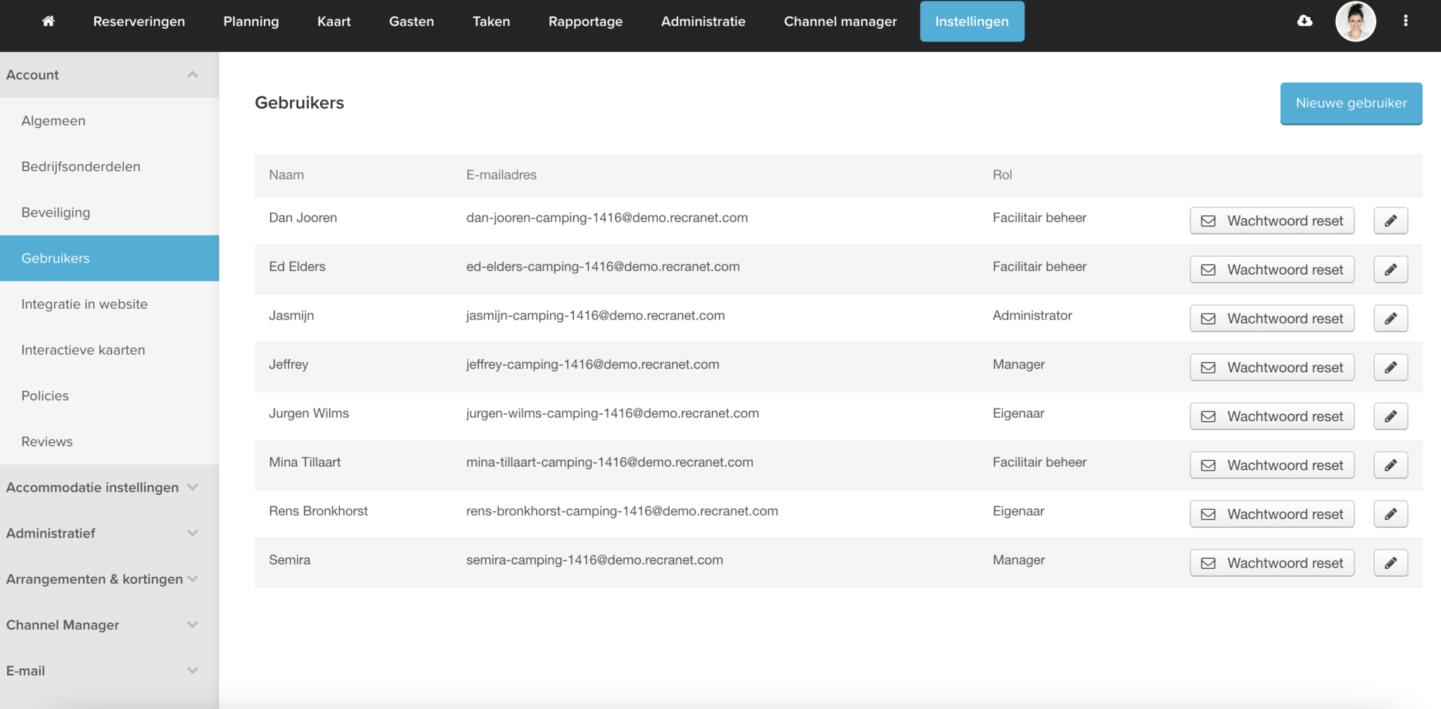Edit Jurgen Wilms using pencil icon

(x=1390, y=417)
